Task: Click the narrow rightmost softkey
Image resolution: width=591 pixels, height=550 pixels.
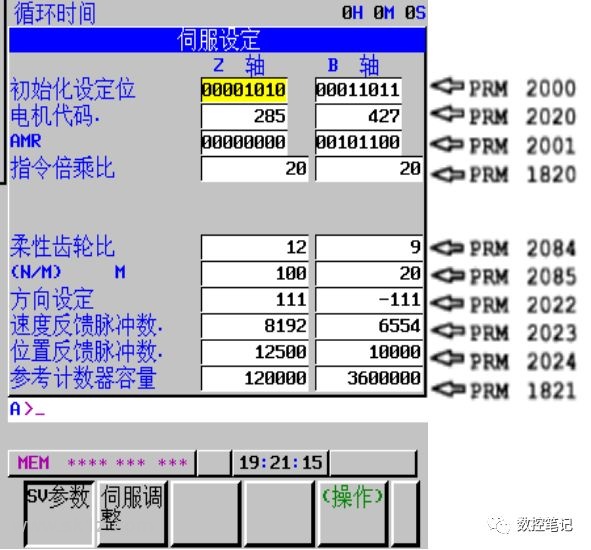Action: (406, 513)
